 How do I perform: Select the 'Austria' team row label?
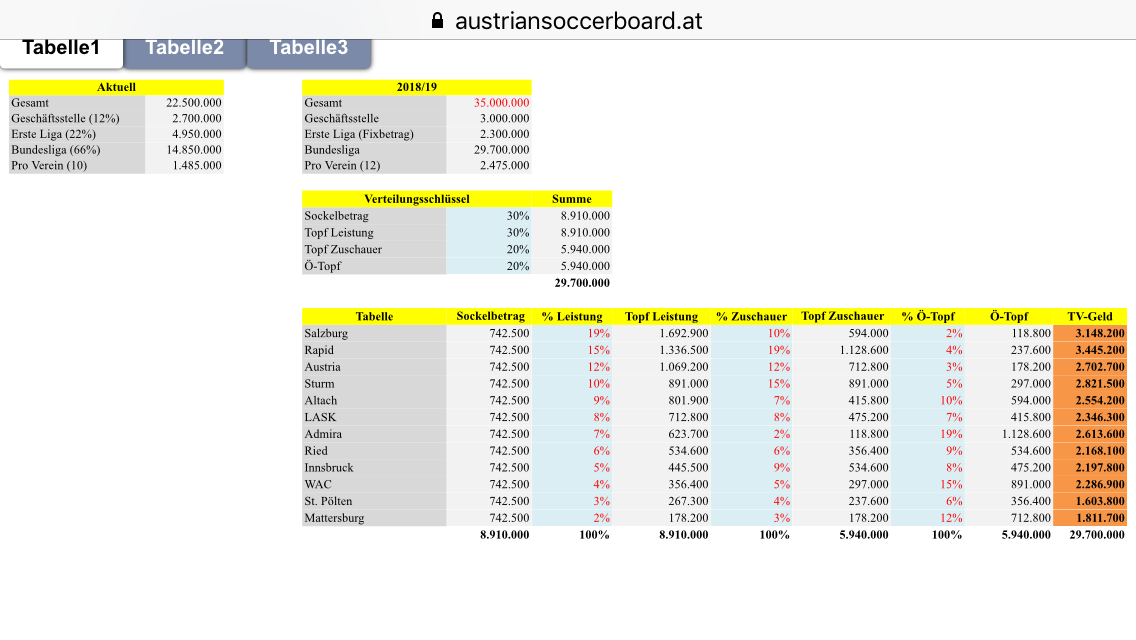pyautogui.click(x=322, y=367)
